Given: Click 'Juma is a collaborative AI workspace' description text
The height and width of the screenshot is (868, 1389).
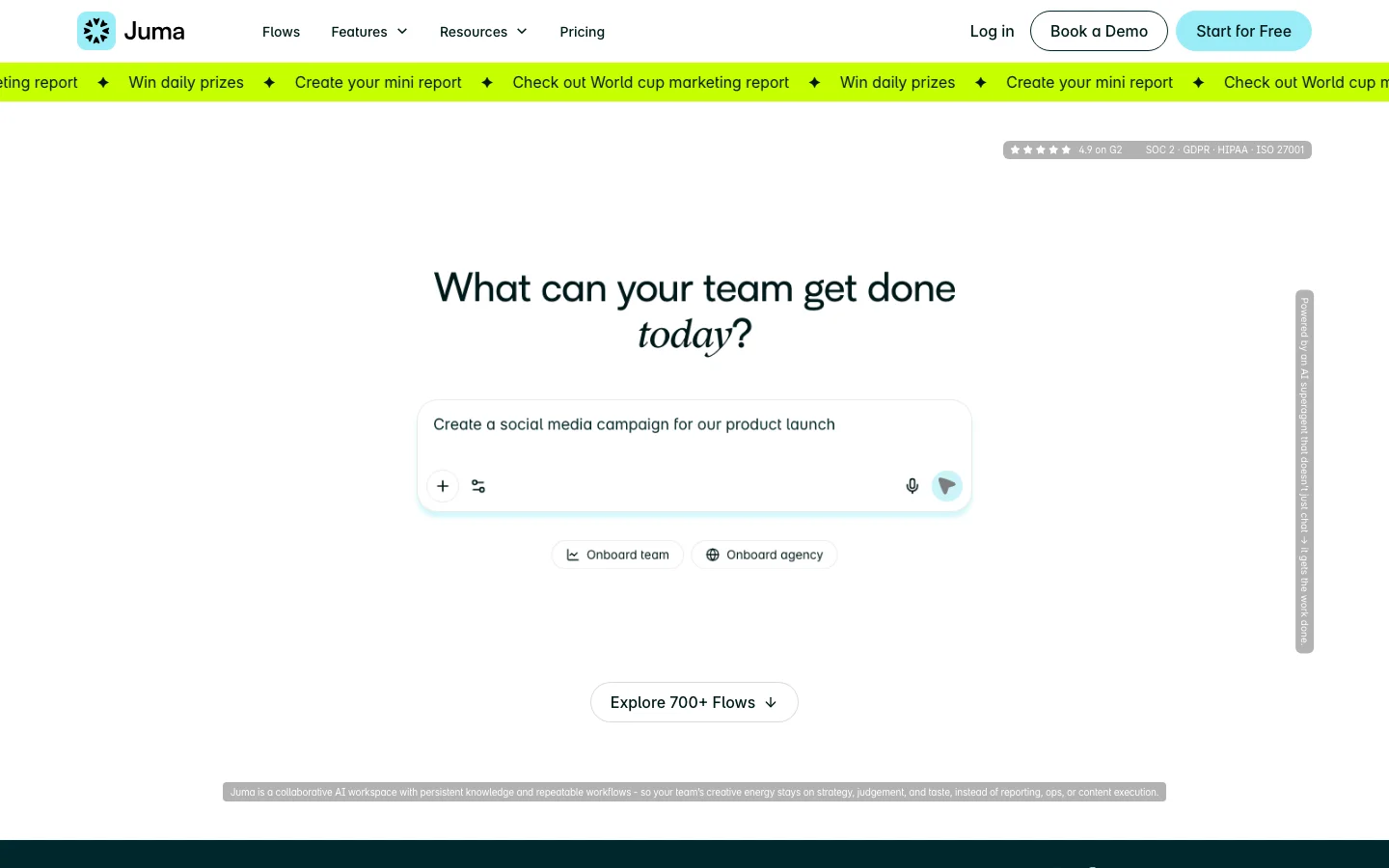Looking at the screenshot, I should 694,792.
